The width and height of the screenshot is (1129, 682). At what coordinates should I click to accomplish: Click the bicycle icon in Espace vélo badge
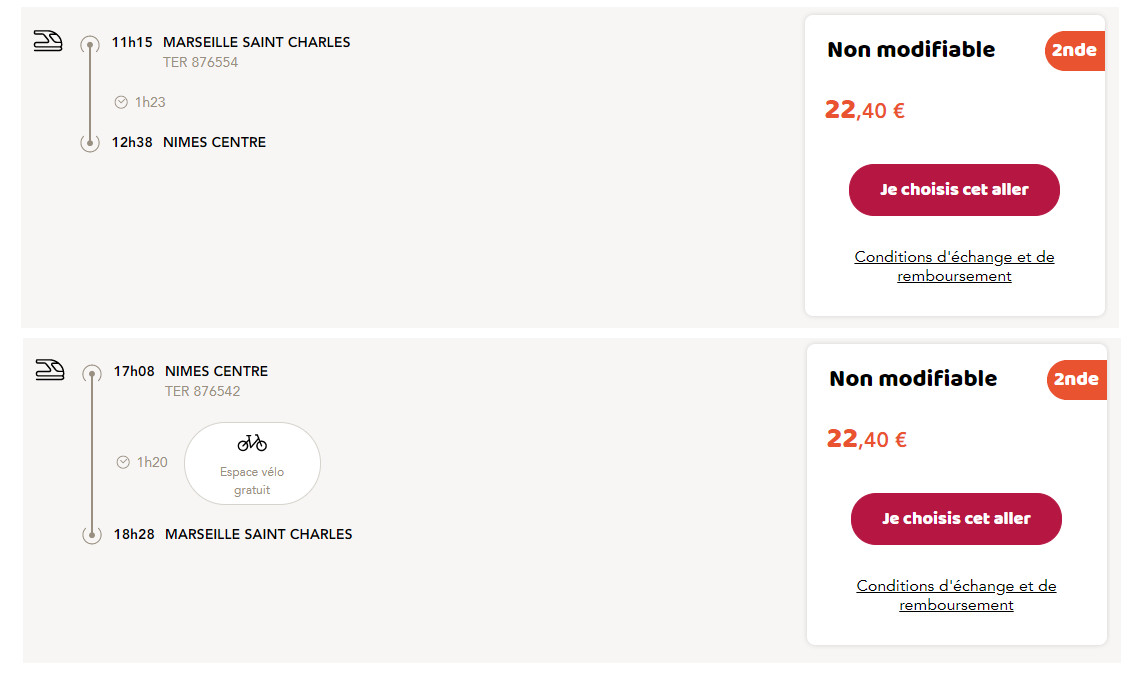point(252,442)
